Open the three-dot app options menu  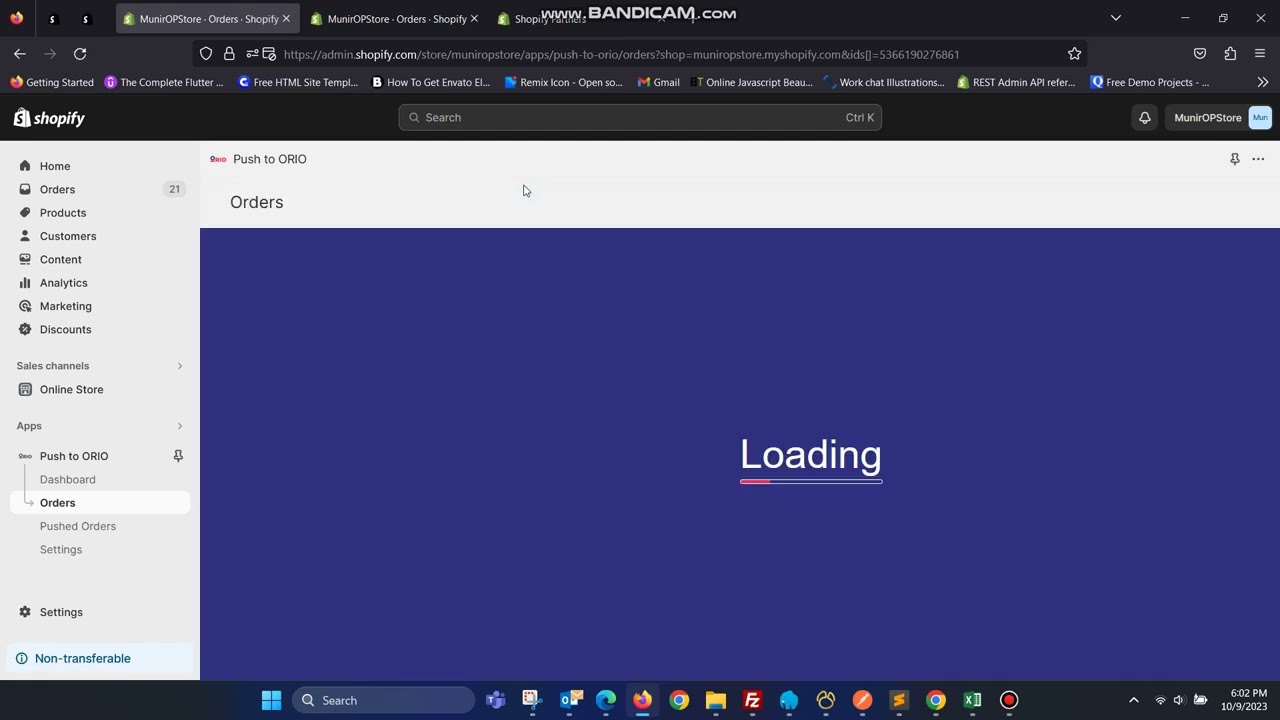1258,159
